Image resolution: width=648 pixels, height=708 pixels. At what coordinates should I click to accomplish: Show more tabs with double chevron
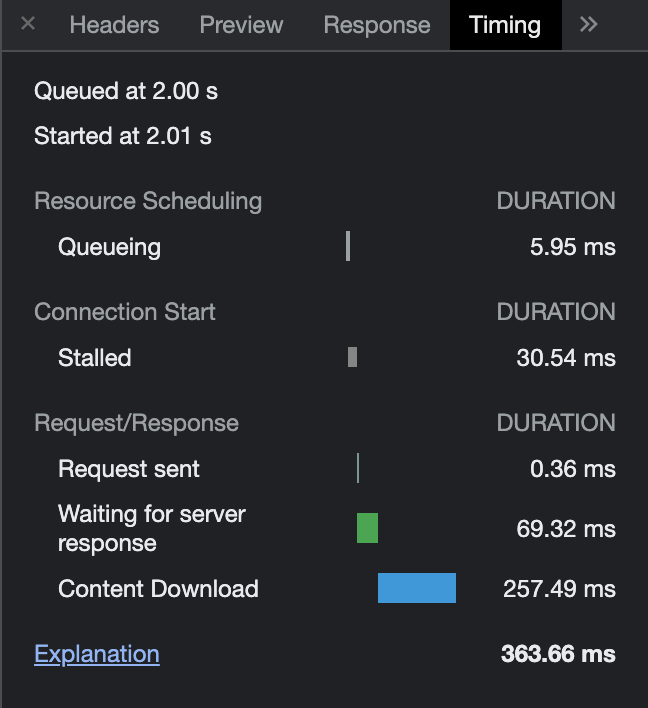[x=588, y=24]
